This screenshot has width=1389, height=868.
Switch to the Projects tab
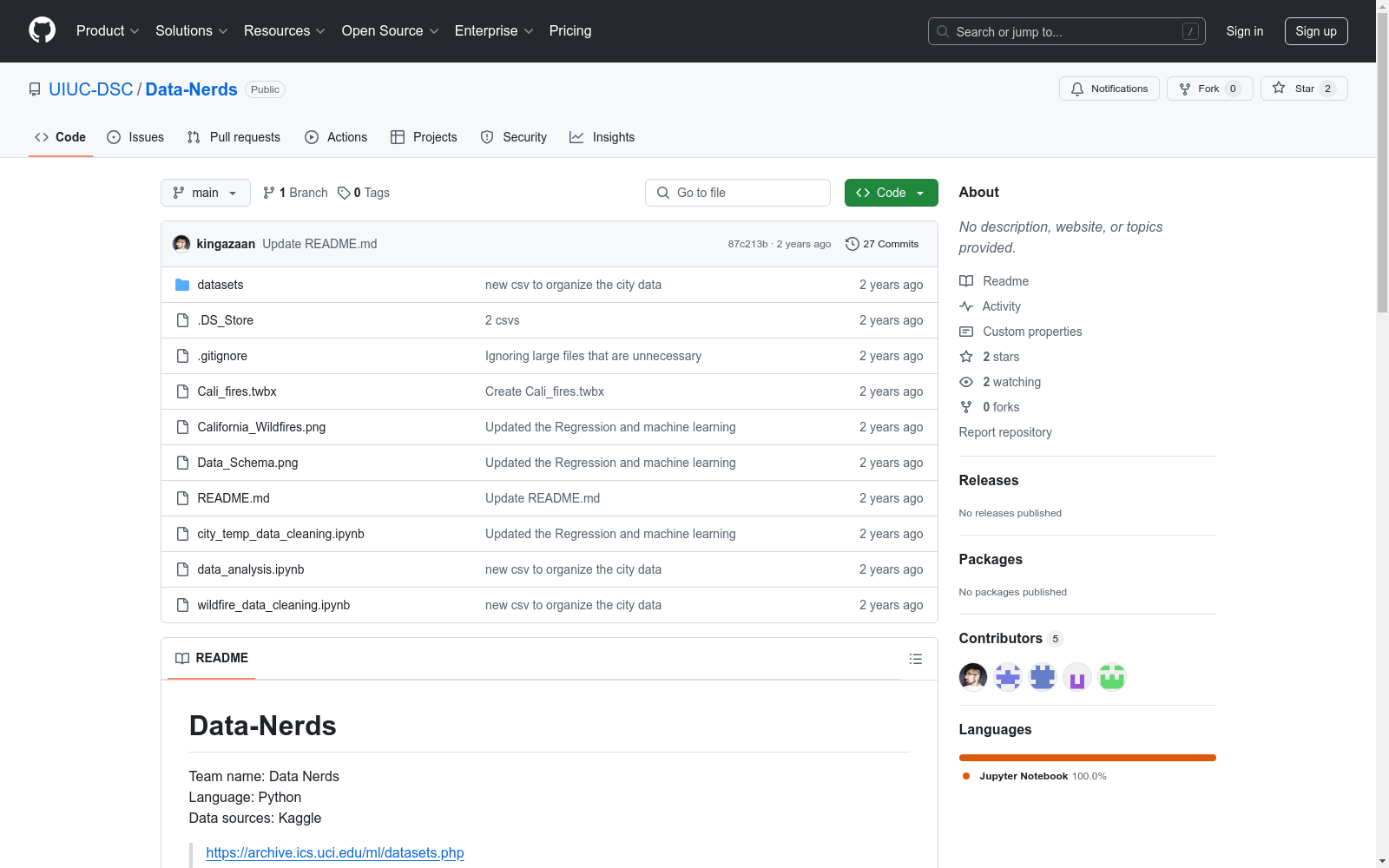pos(424,137)
